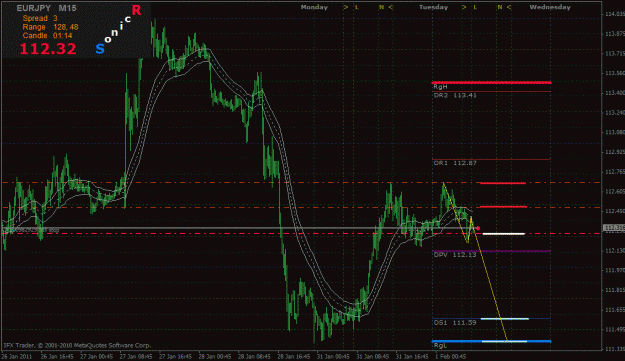The height and width of the screenshot is (361, 625).
Task: Click the Monday session label
Action: point(314,7)
